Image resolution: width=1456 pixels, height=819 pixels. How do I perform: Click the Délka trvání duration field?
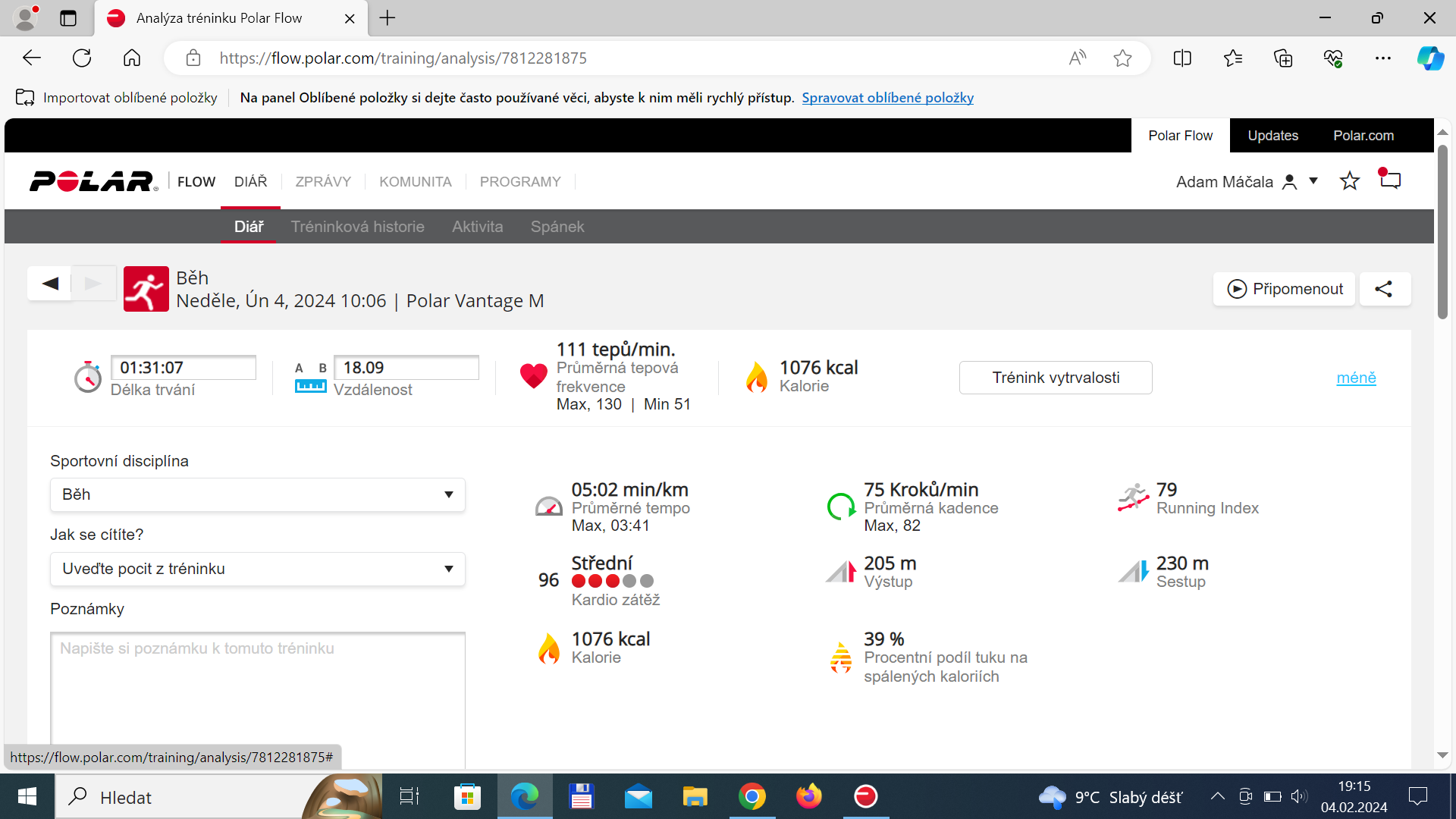tap(184, 368)
